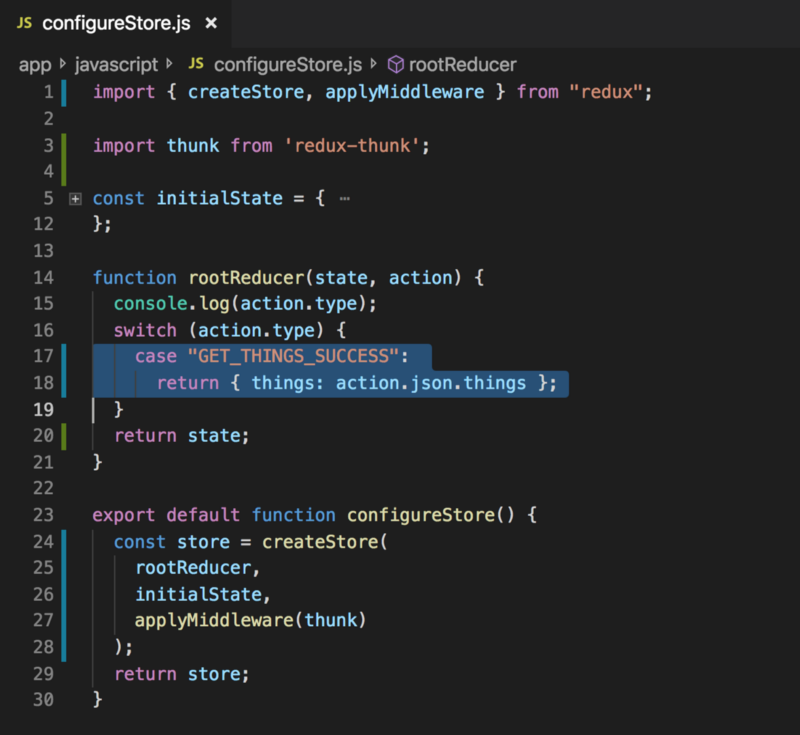Click the green gutter marker beside line 20
The width and height of the screenshot is (800, 735).
(x=64, y=435)
